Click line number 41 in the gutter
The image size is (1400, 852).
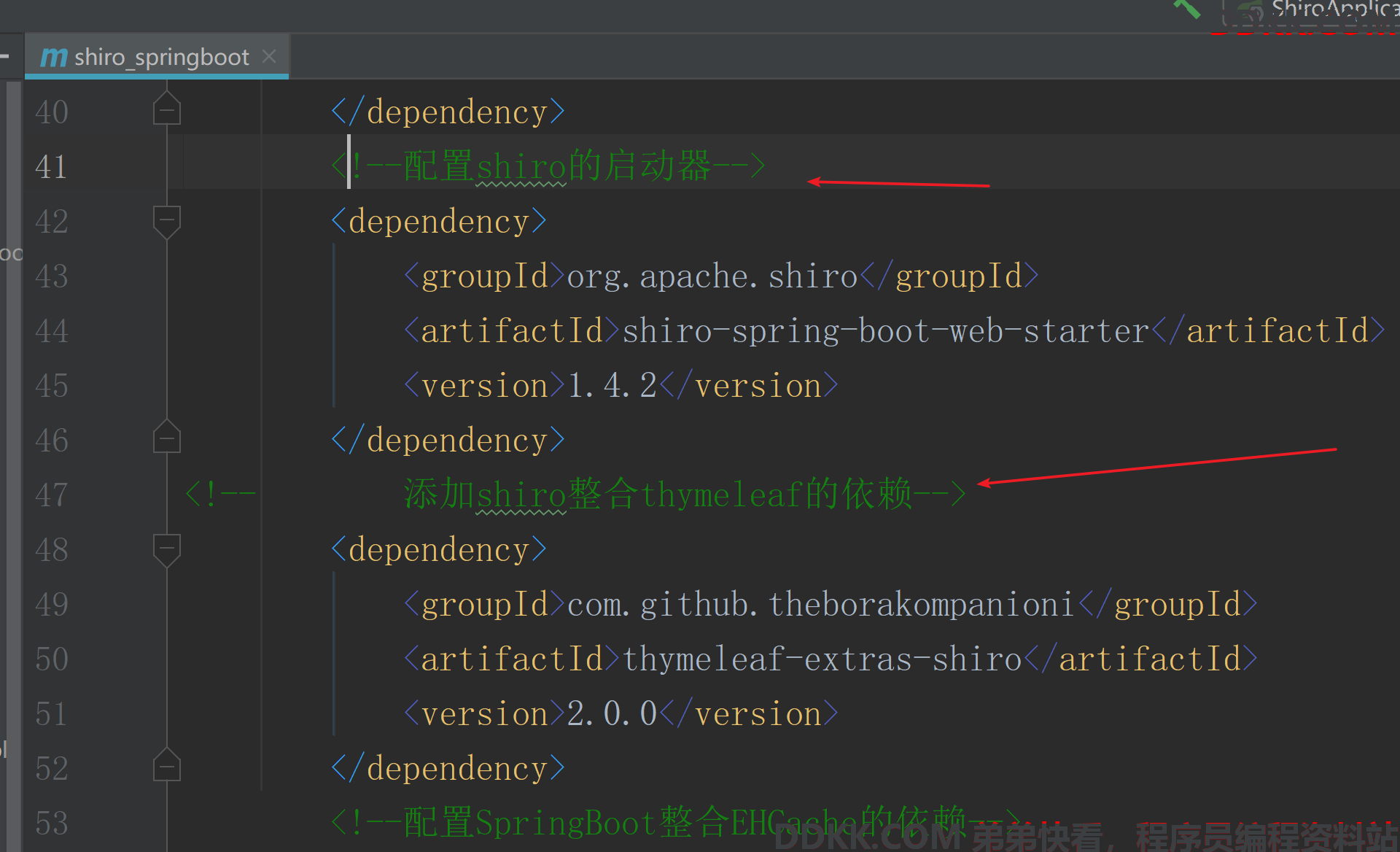click(x=51, y=166)
